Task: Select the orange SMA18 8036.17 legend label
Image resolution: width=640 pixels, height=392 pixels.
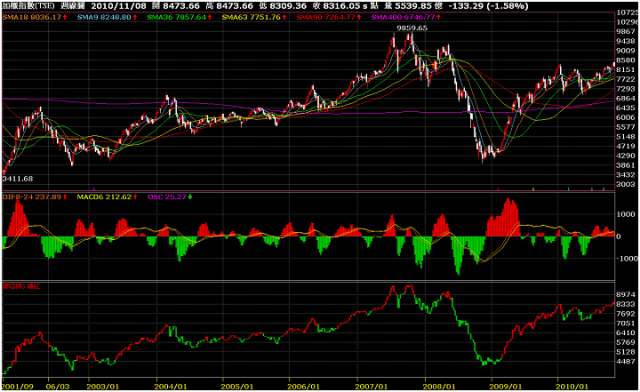Action: point(32,17)
